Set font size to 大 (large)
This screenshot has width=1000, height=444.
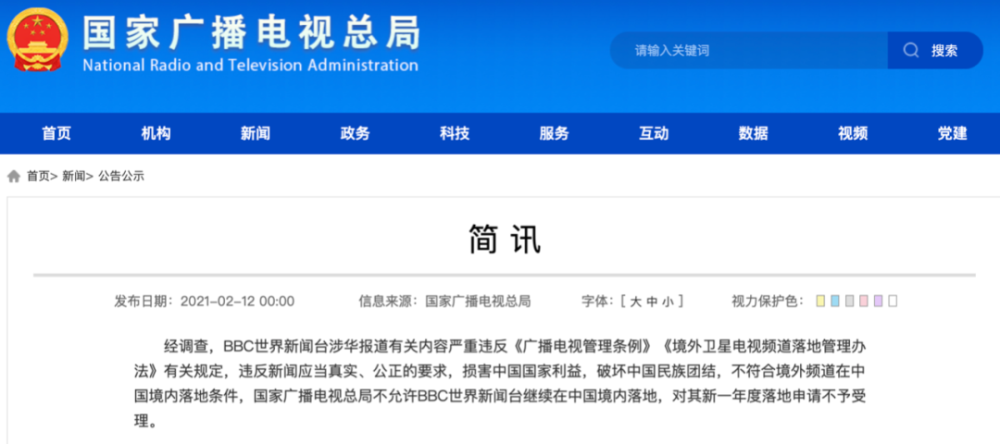[636, 302]
